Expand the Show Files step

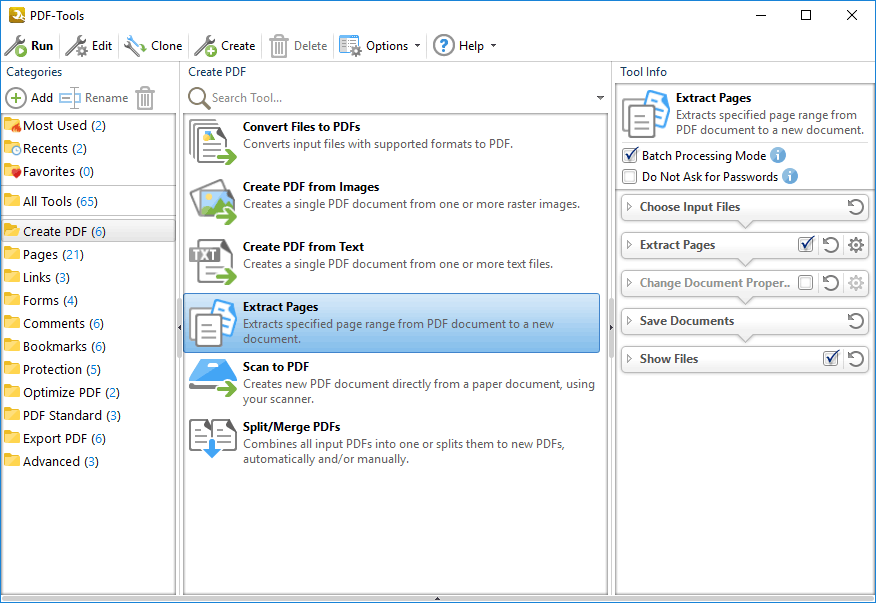629,359
